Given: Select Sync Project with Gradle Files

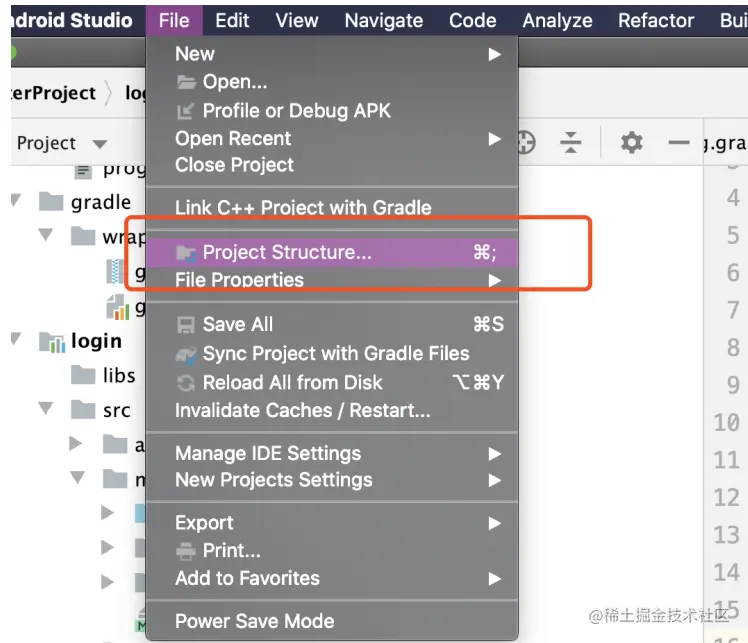Looking at the screenshot, I should [x=332, y=353].
